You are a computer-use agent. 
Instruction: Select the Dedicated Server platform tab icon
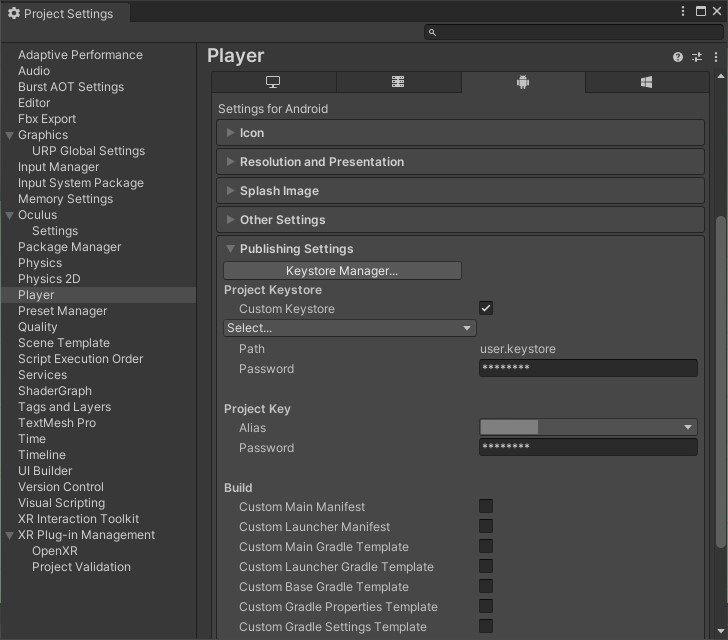tap(398, 83)
